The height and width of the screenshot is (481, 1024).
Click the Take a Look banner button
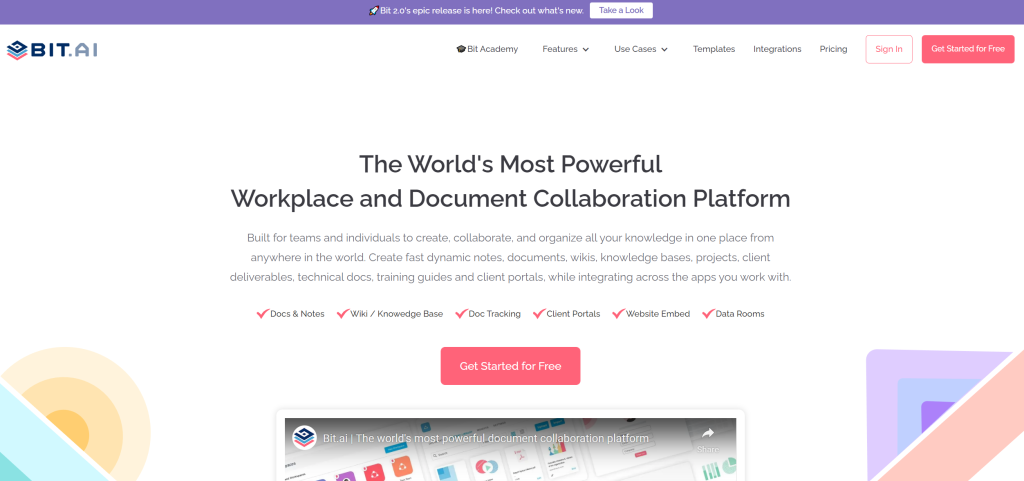[621, 10]
